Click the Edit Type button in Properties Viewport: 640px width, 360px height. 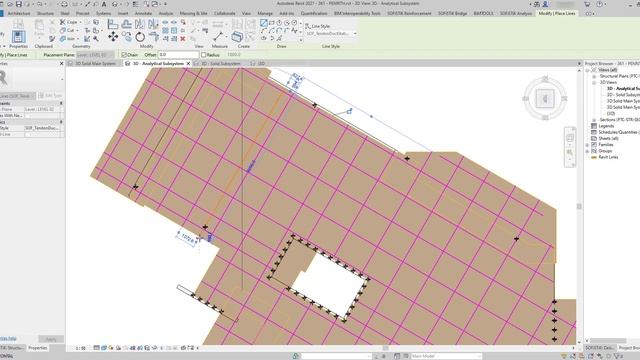click(51, 96)
